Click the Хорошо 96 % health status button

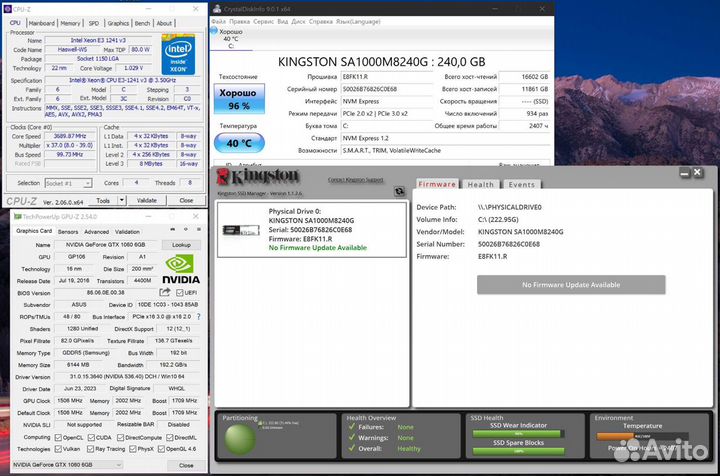coord(239,99)
